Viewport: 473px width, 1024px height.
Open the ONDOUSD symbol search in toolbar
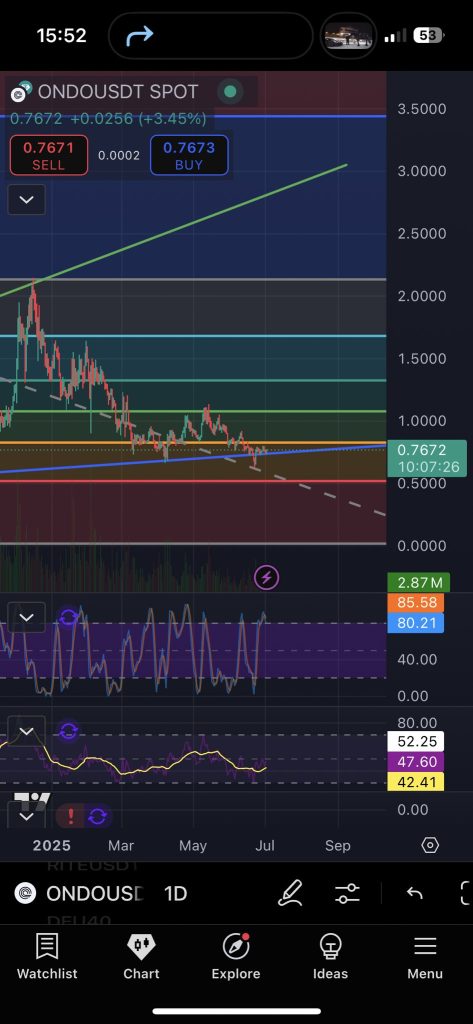coord(94,893)
